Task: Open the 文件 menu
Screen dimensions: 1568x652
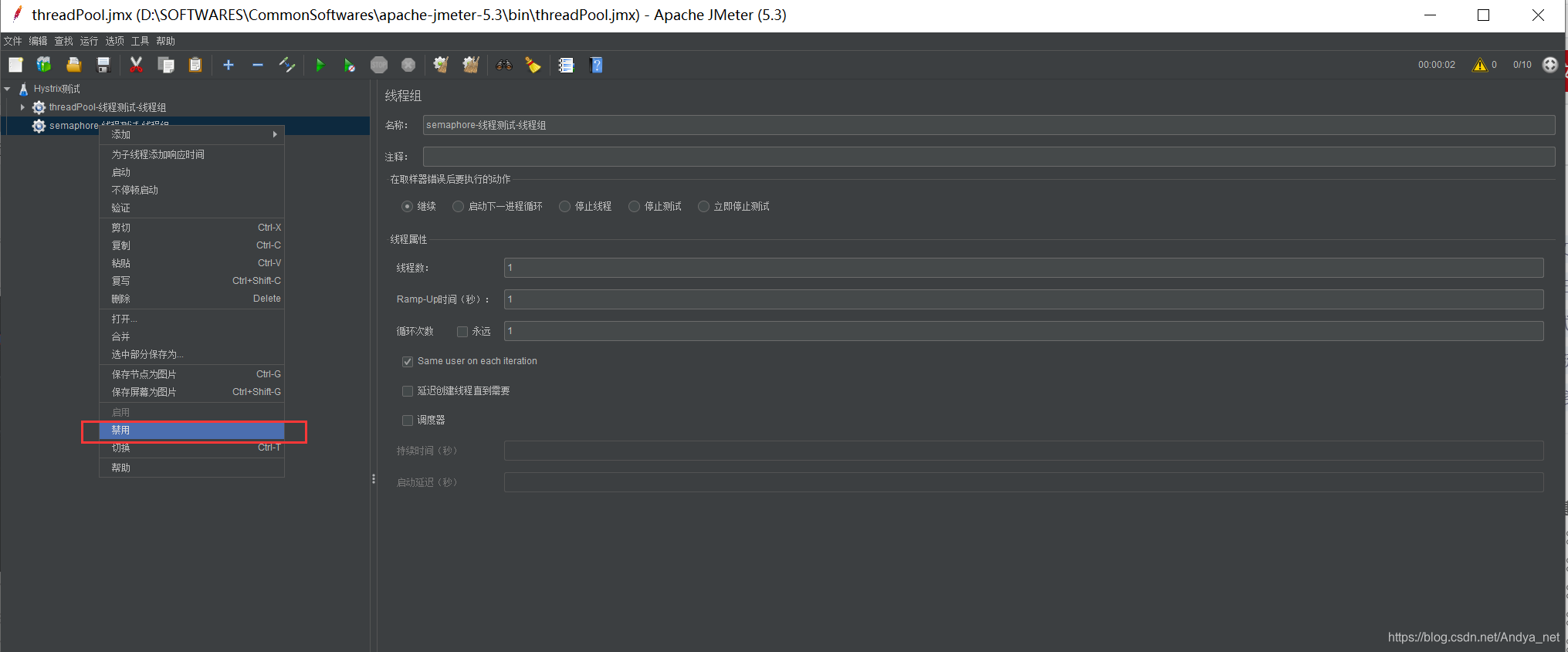Action: tap(12, 41)
